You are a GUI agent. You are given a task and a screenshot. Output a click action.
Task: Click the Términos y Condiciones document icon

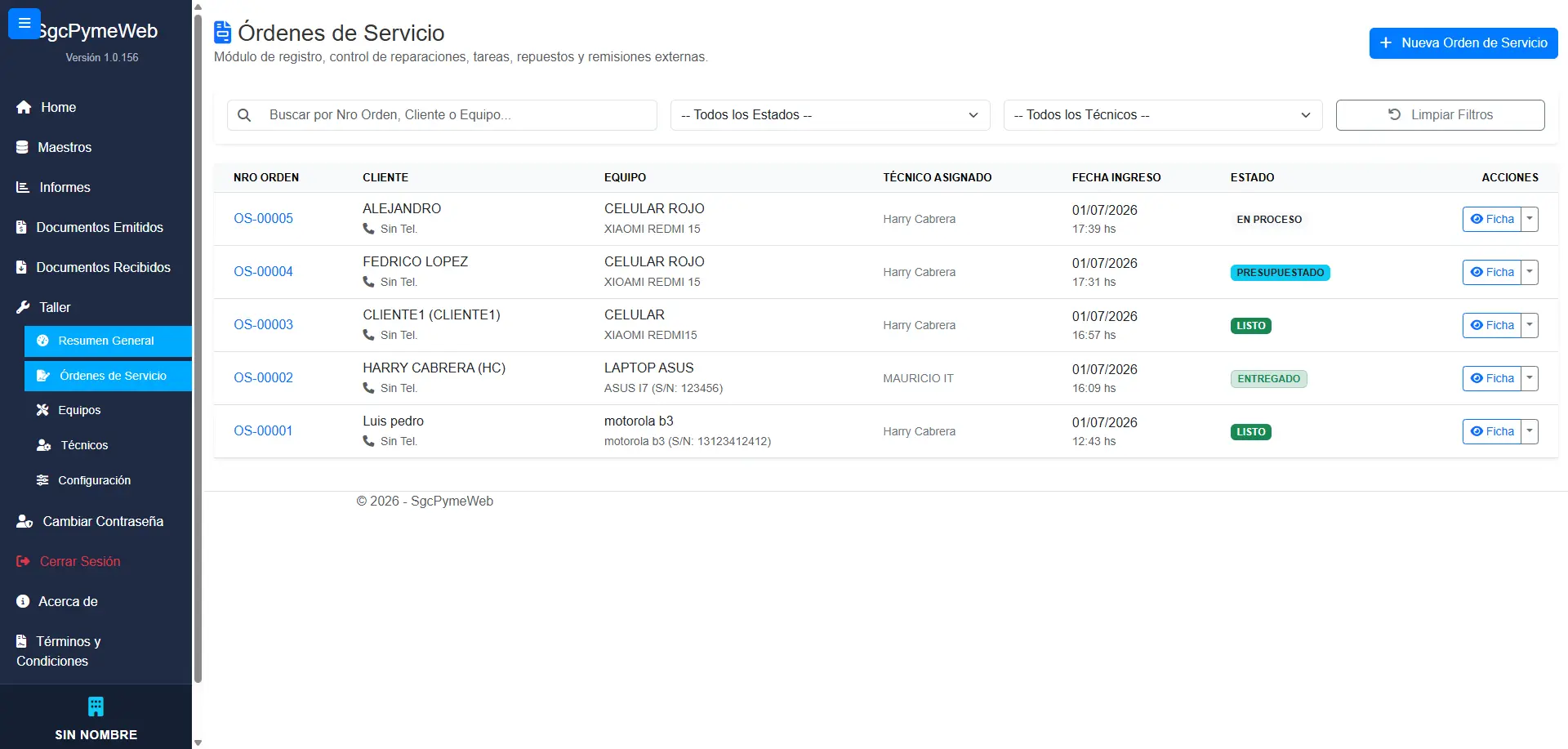click(22, 642)
